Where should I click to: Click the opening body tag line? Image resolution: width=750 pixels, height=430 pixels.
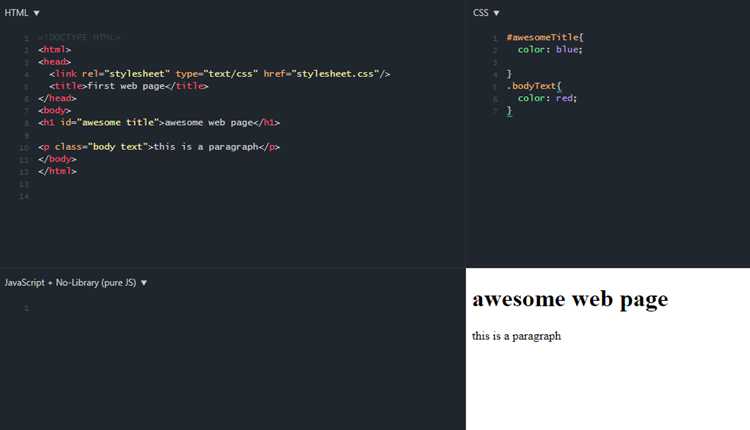[x=55, y=110]
